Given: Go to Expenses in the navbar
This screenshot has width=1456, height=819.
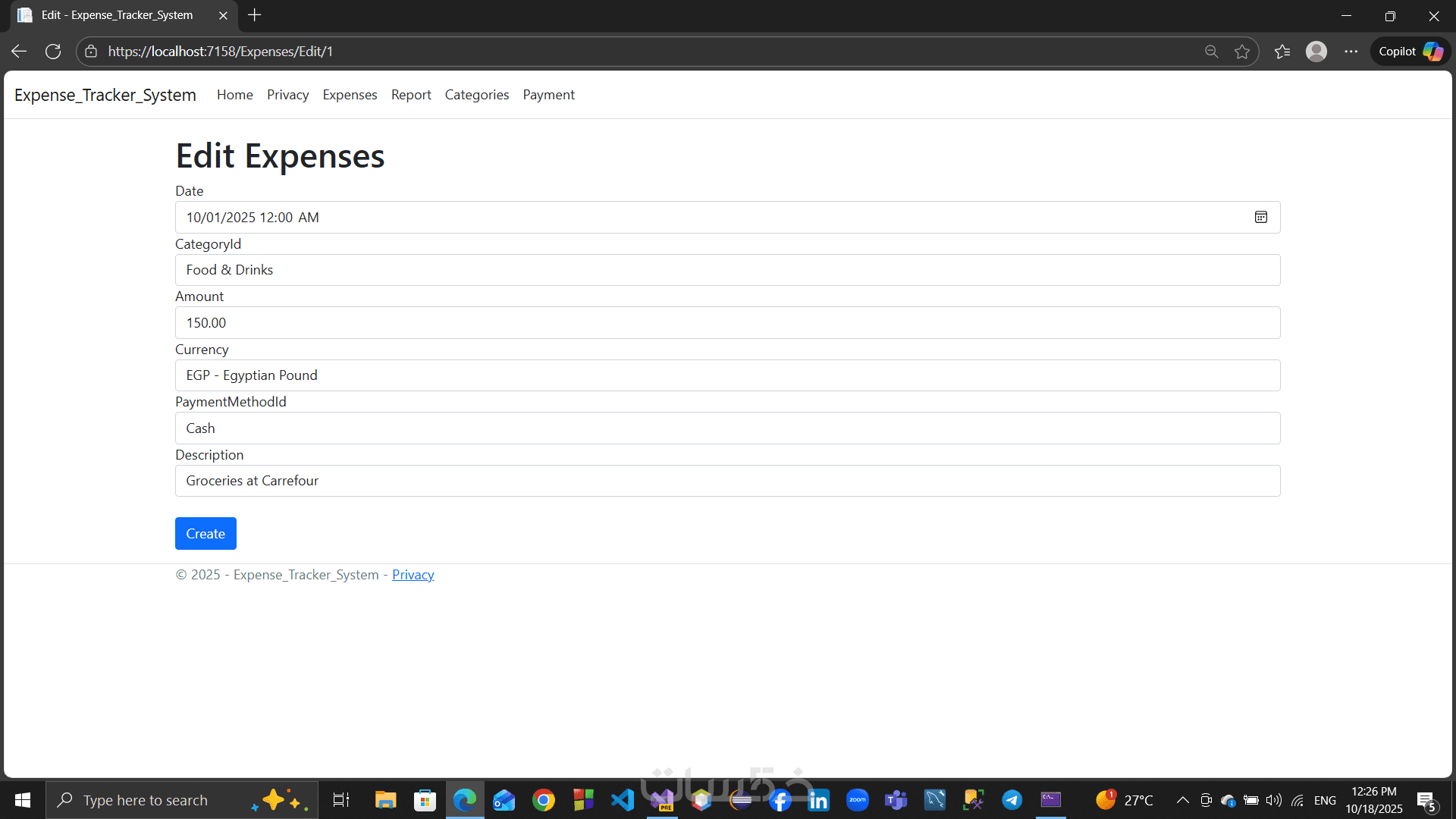Looking at the screenshot, I should coord(350,95).
